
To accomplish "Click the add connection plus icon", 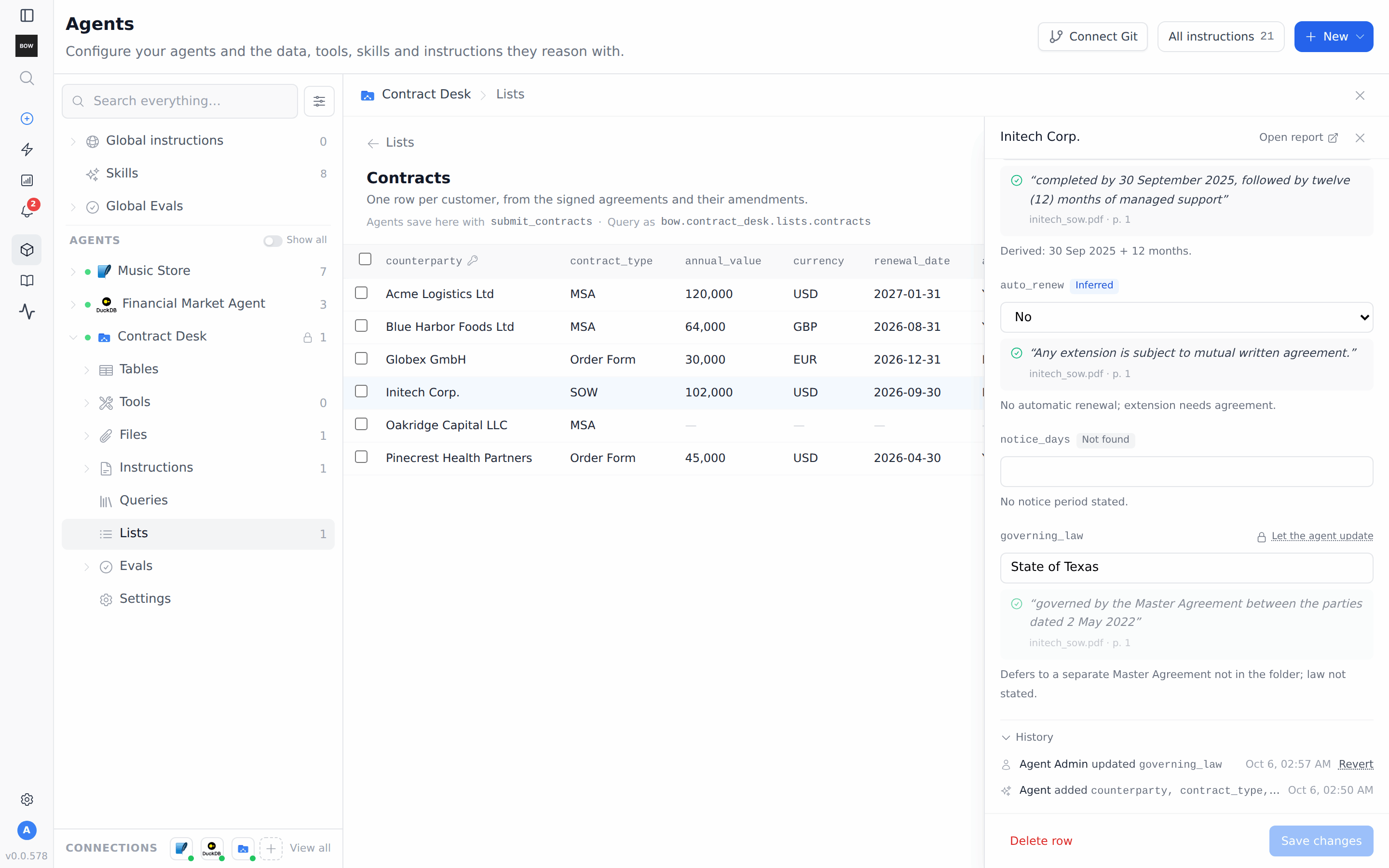I will (x=271, y=848).
